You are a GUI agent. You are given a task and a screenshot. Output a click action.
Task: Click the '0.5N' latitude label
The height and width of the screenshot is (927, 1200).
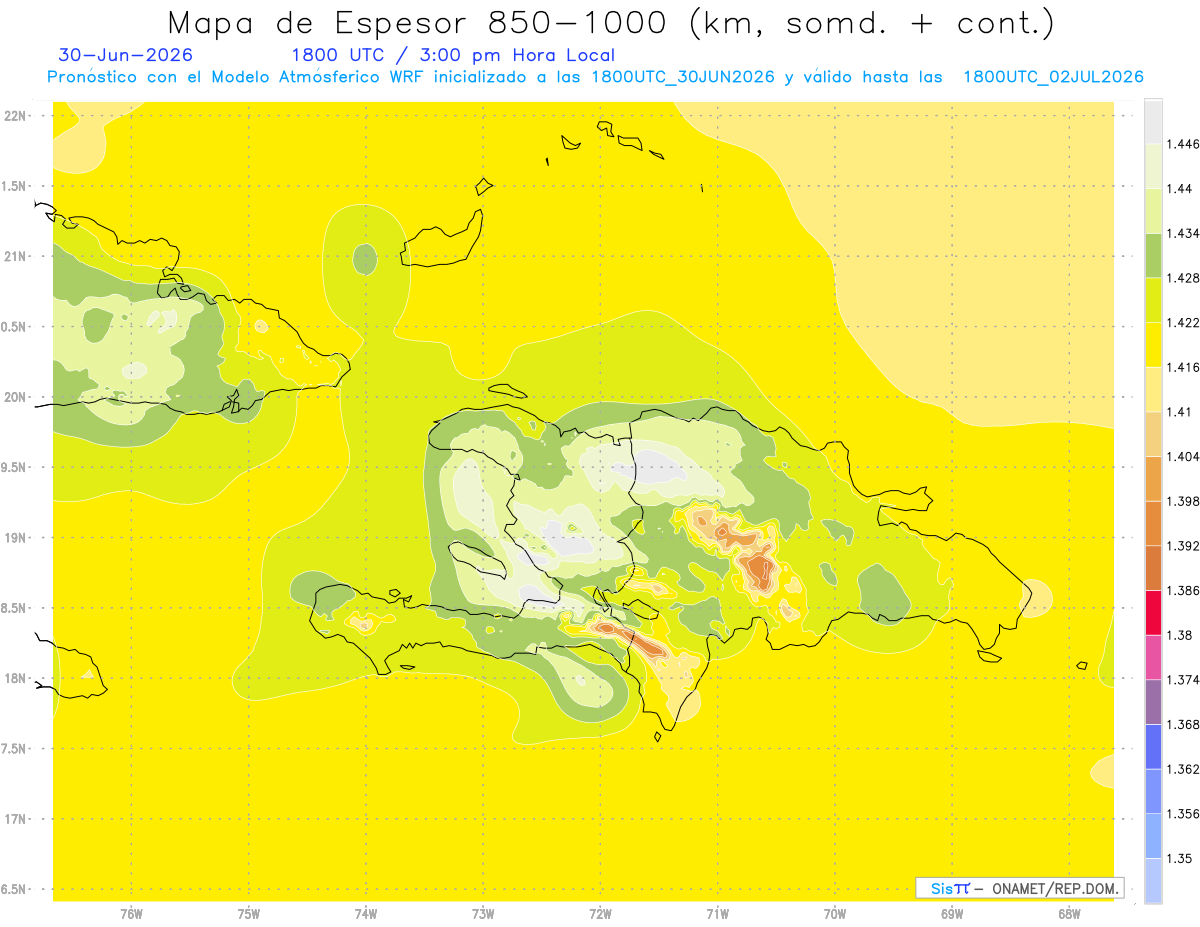[15, 327]
